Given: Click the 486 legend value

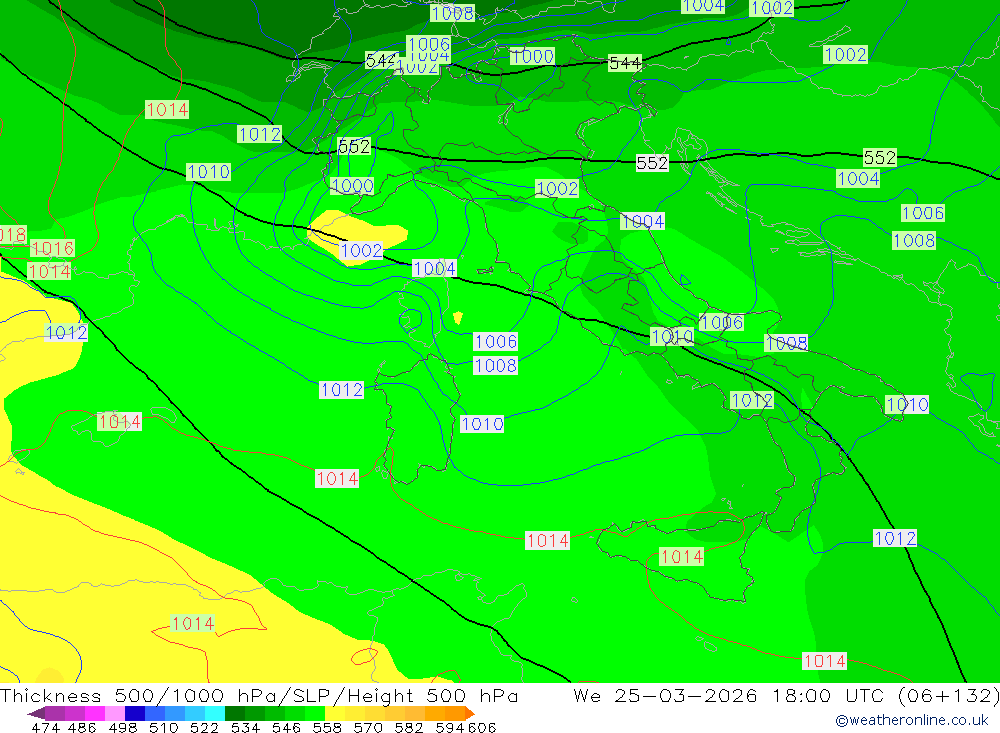Looking at the screenshot, I should [x=82, y=727].
